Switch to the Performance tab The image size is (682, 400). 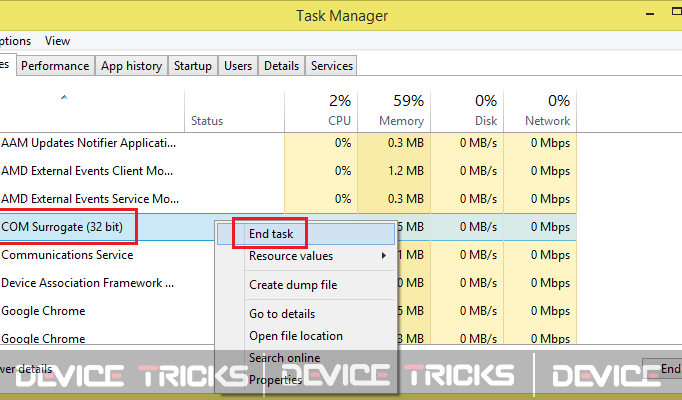55,66
